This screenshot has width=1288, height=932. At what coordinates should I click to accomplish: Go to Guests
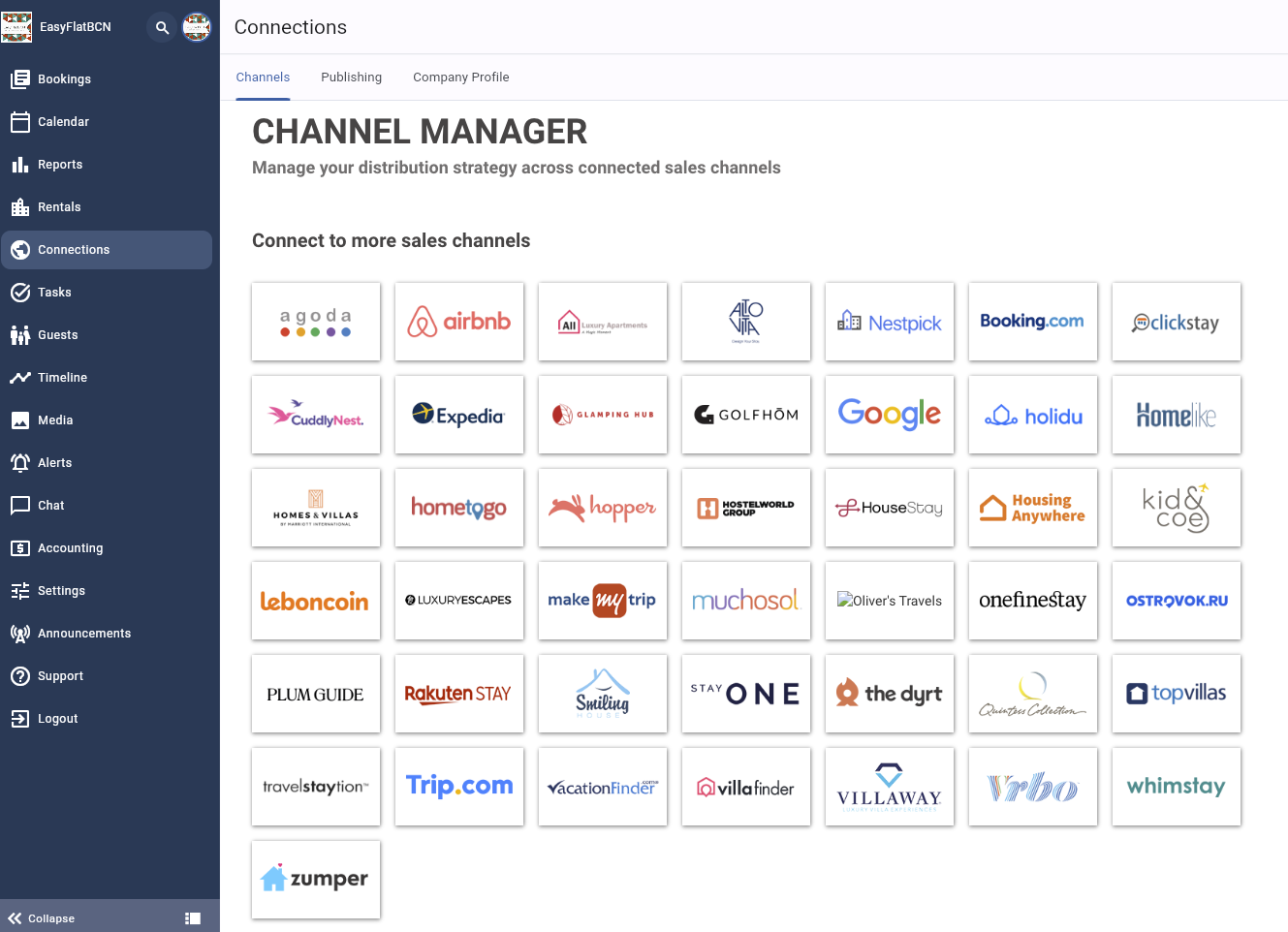point(107,335)
